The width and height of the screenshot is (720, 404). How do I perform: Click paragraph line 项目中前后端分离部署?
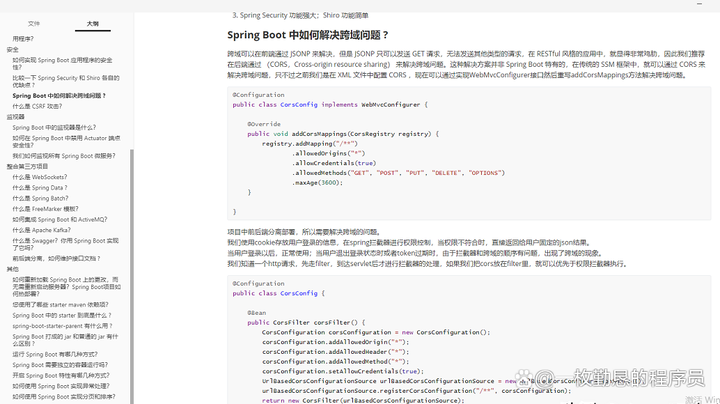point(304,232)
